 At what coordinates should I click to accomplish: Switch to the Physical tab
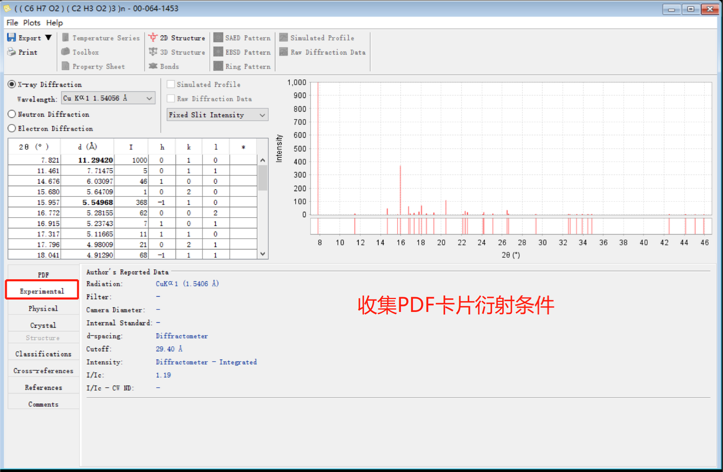42,309
